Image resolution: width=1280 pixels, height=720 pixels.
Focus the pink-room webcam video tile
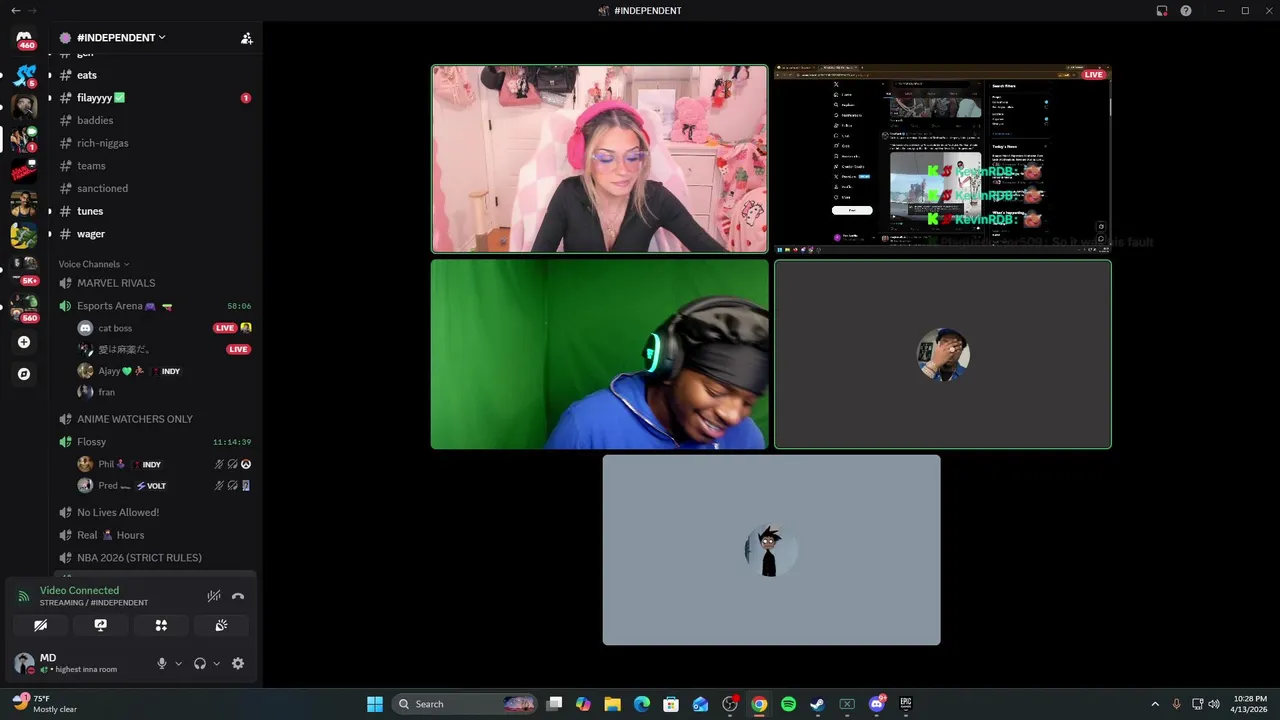(600, 159)
